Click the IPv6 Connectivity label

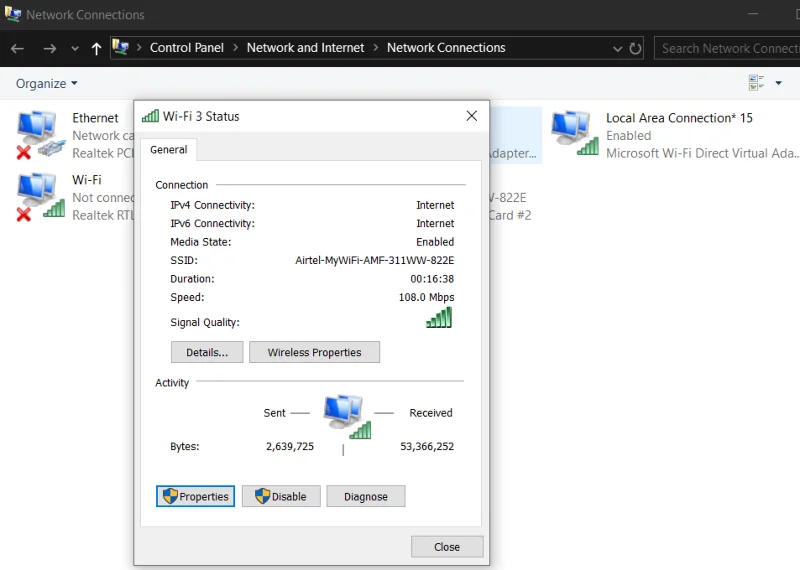213,224
